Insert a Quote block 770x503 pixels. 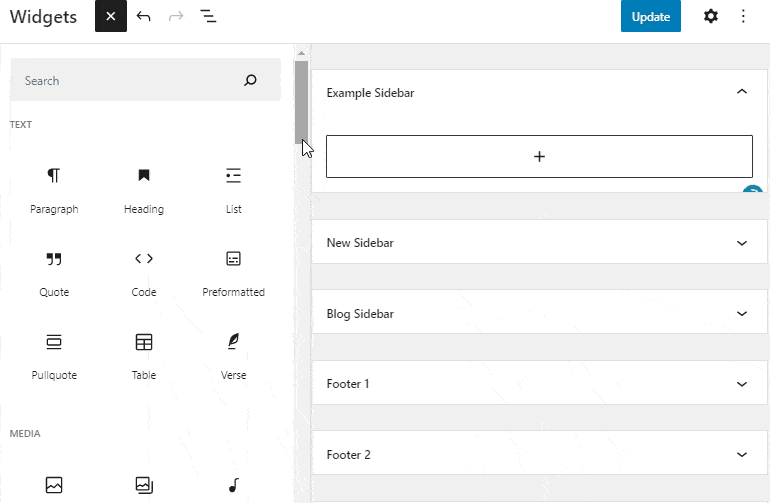[54, 274]
